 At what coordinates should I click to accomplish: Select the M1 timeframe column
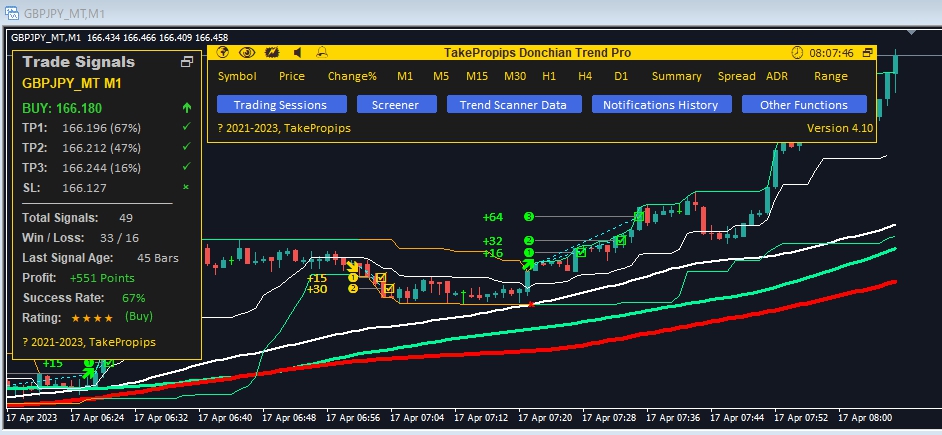pos(405,76)
